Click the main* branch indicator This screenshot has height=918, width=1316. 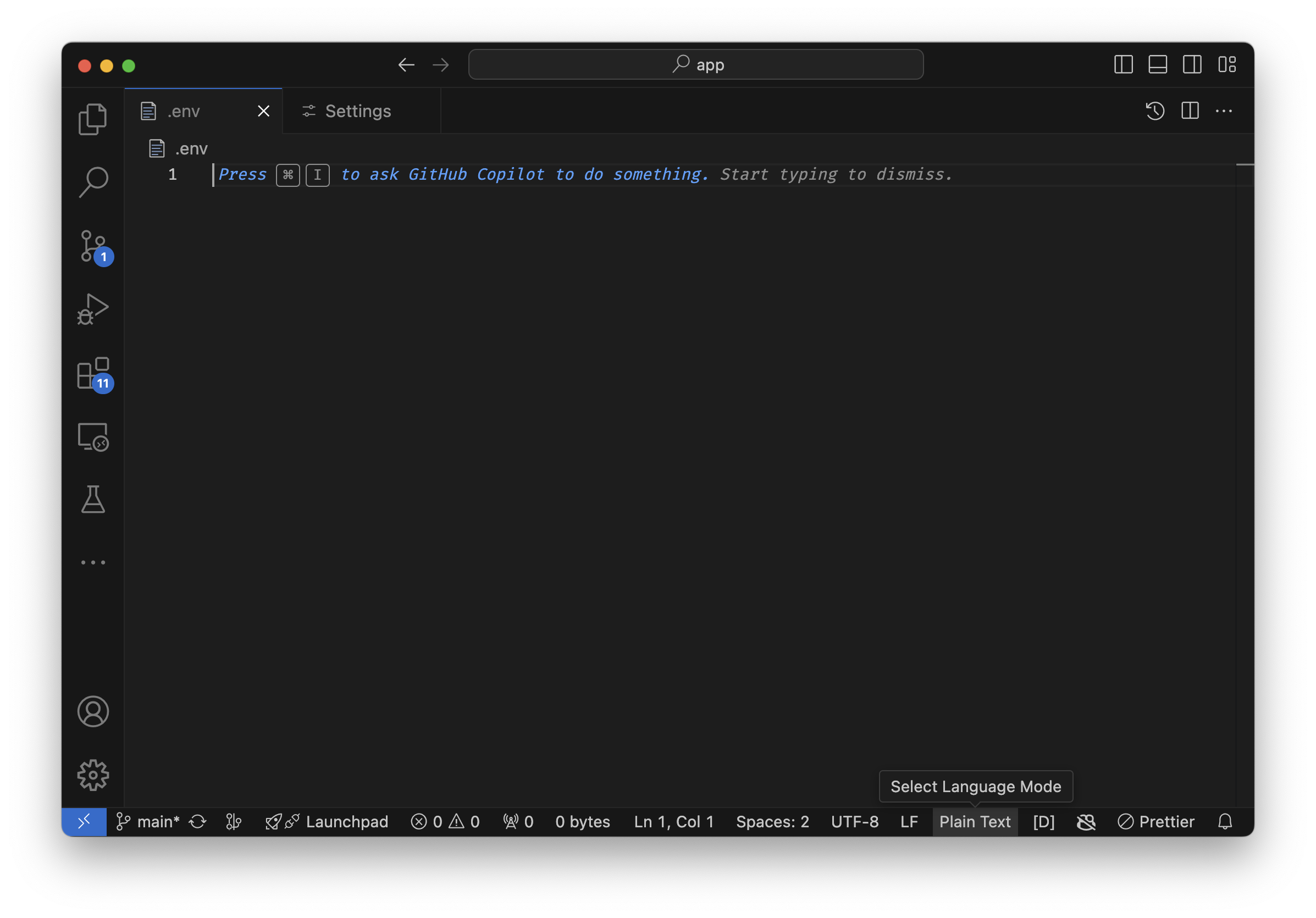pyautogui.click(x=148, y=822)
